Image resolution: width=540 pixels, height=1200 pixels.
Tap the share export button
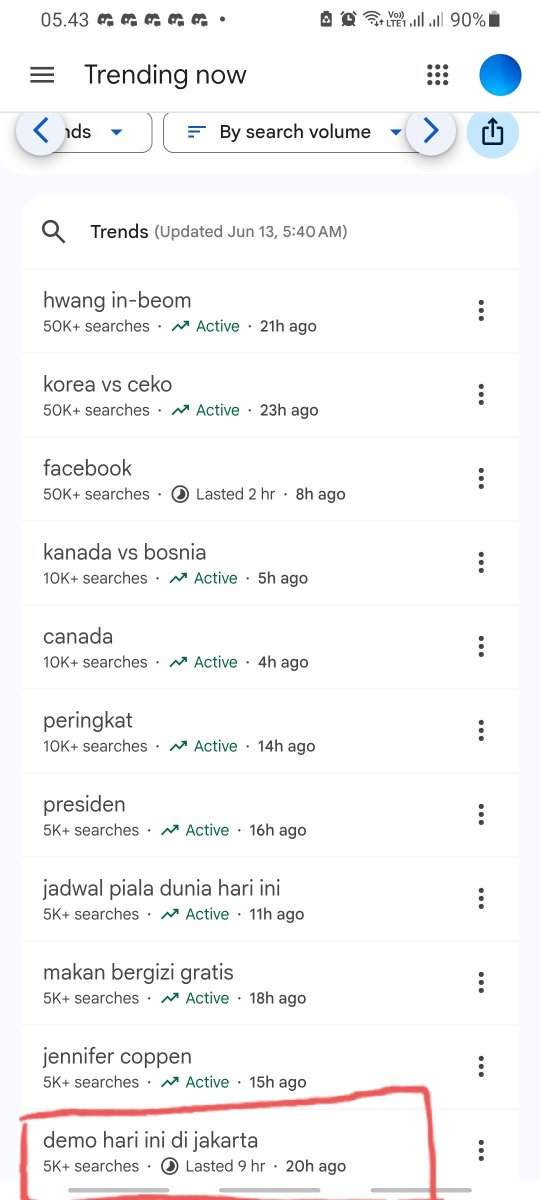tap(493, 132)
